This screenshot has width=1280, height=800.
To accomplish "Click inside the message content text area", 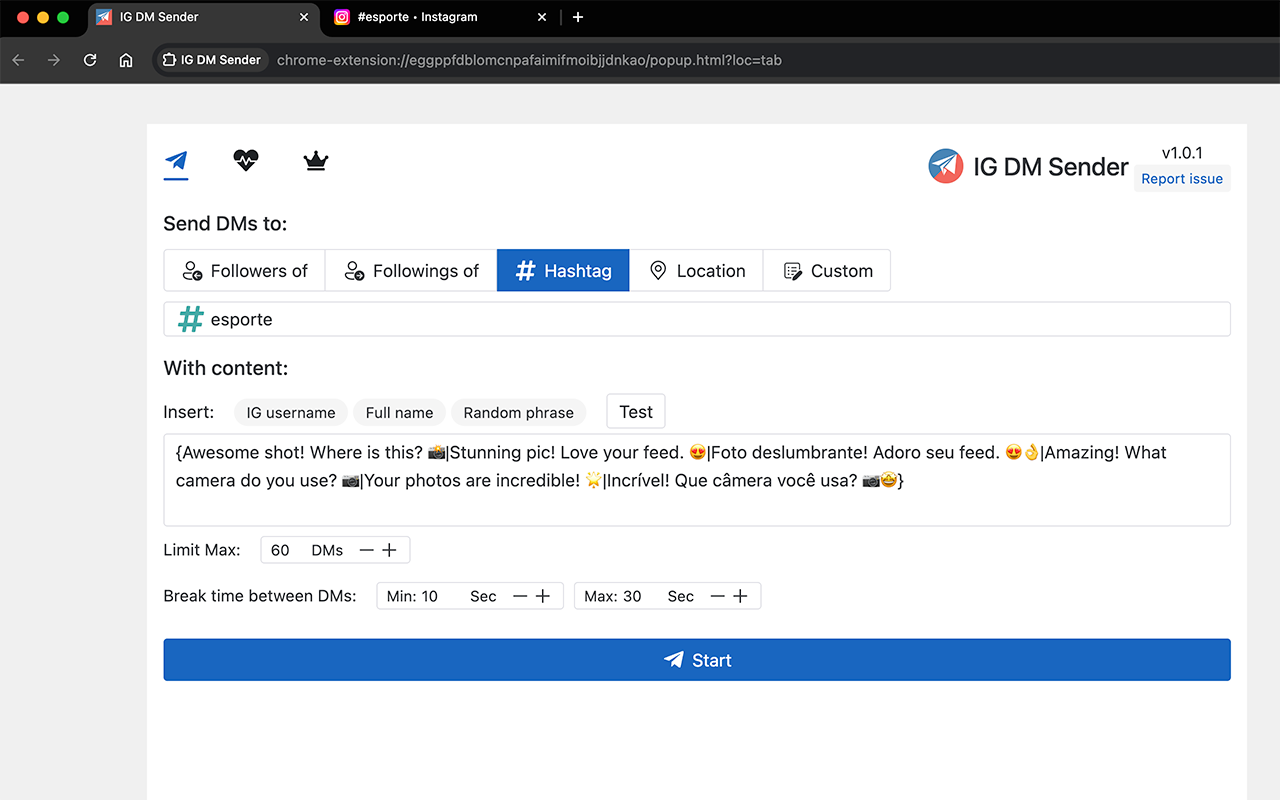I will [x=697, y=480].
